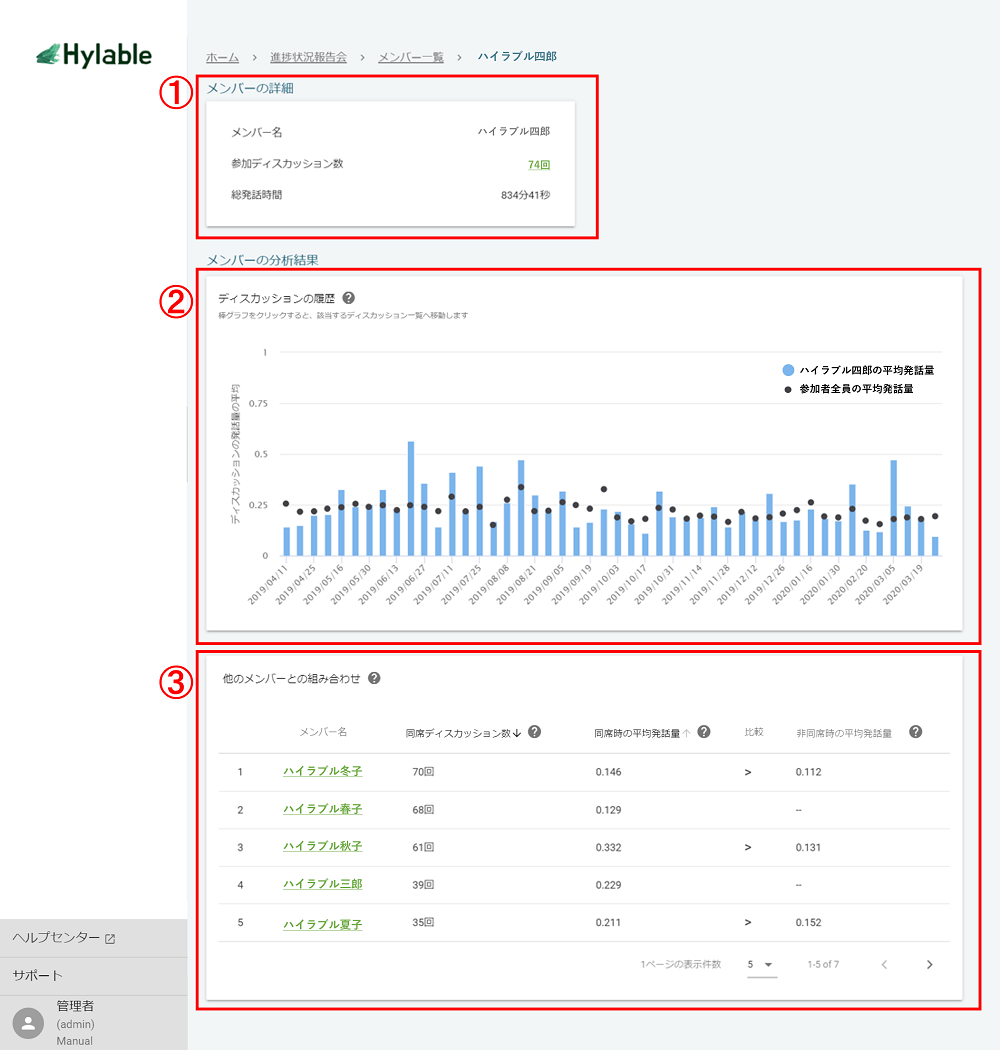Go to next page of member table
The image size is (1000, 1050).
pyautogui.click(x=929, y=965)
